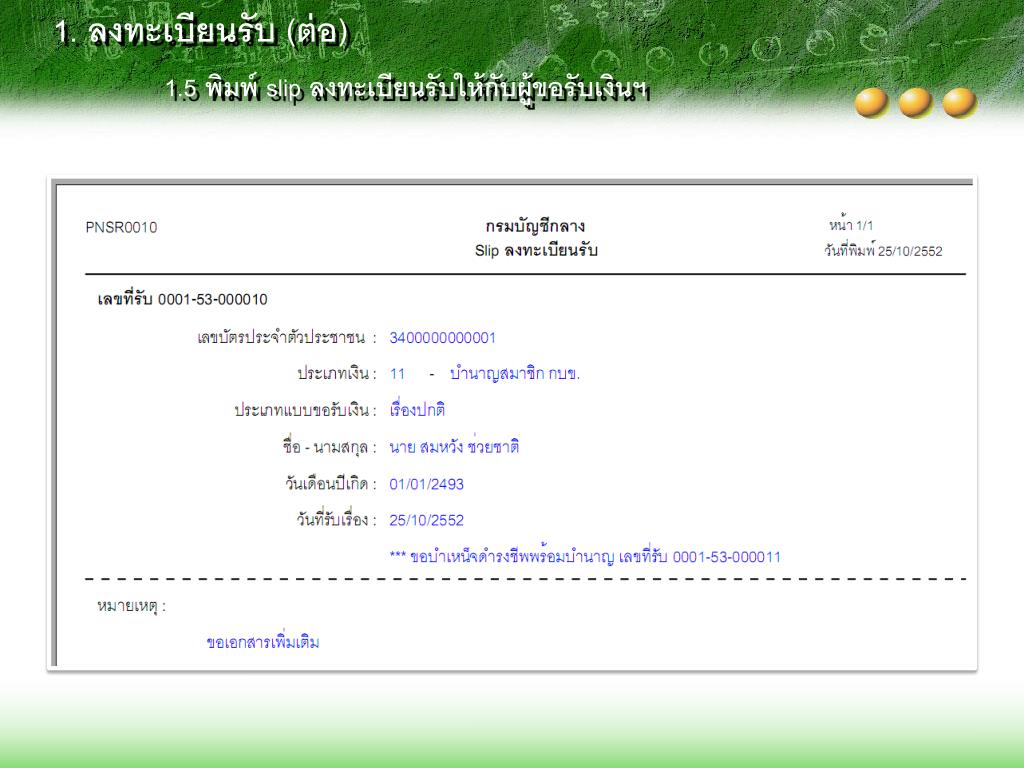Click the value บำนาญสมาชิก กบข.
The height and width of the screenshot is (768, 1024).
click(515, 374)
